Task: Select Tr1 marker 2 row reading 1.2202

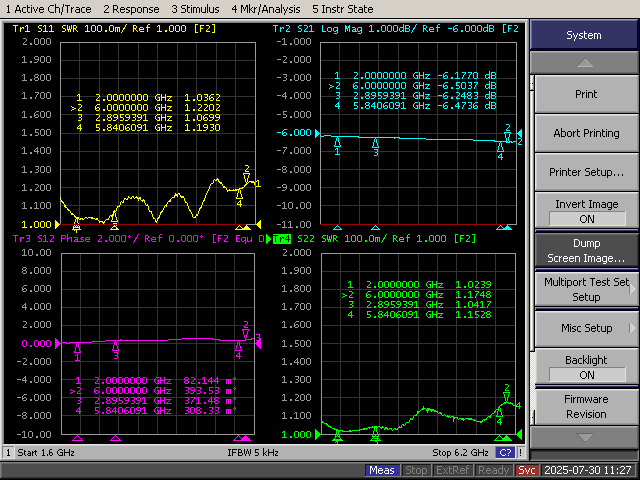Action: pyautogui.click(x=146, y=108)
